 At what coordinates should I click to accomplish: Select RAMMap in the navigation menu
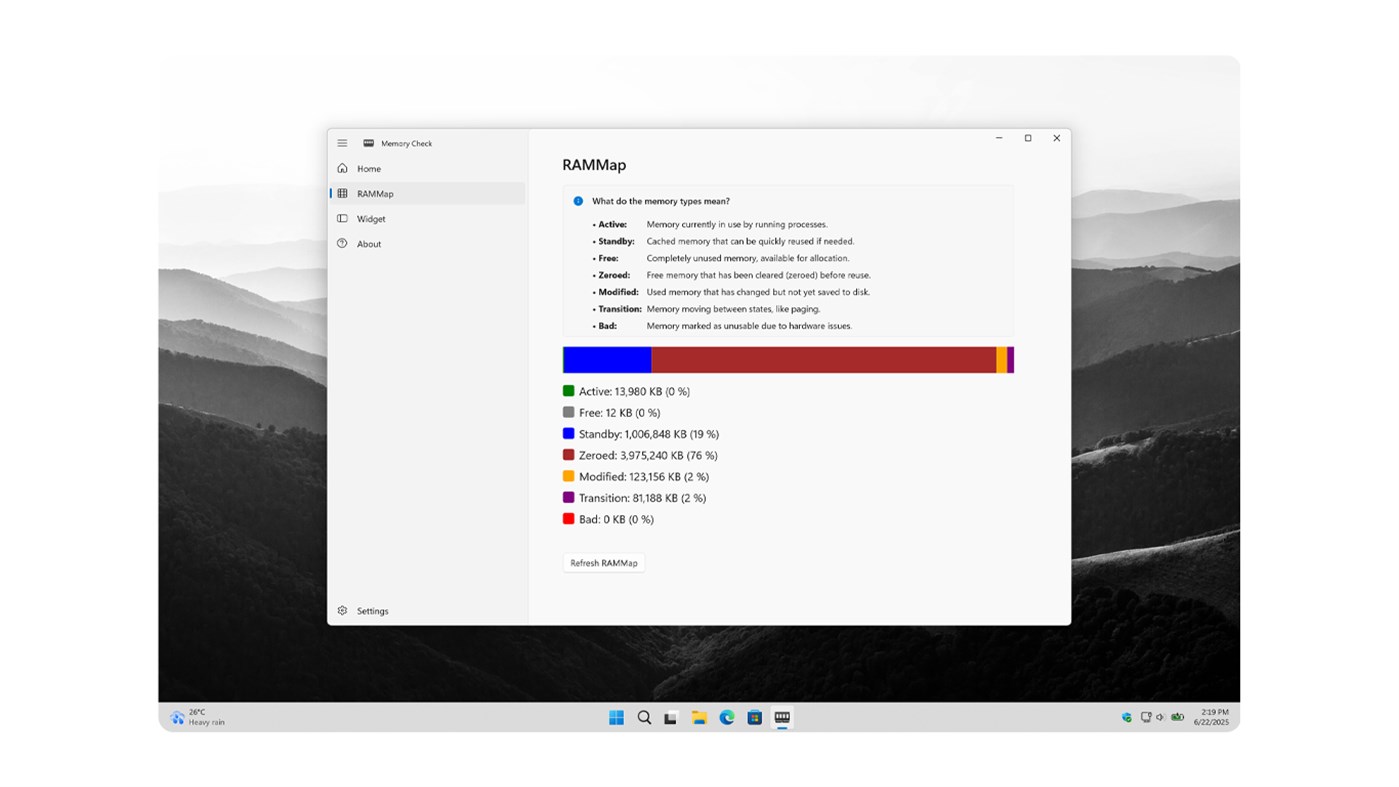pos(375,193)
